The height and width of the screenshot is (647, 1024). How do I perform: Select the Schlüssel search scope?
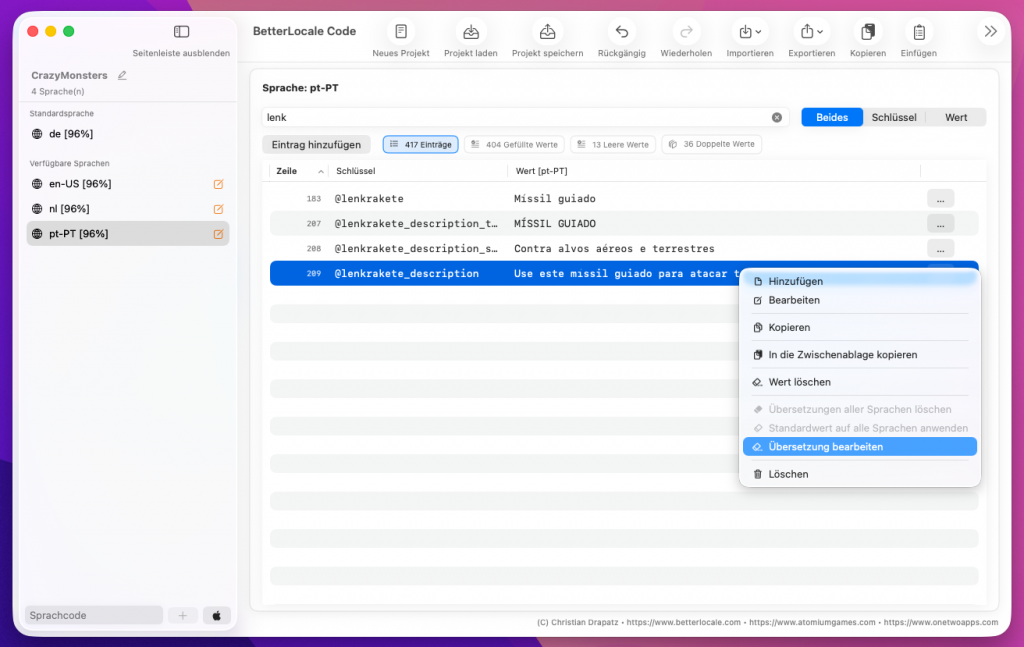click(x=893, y=117)
